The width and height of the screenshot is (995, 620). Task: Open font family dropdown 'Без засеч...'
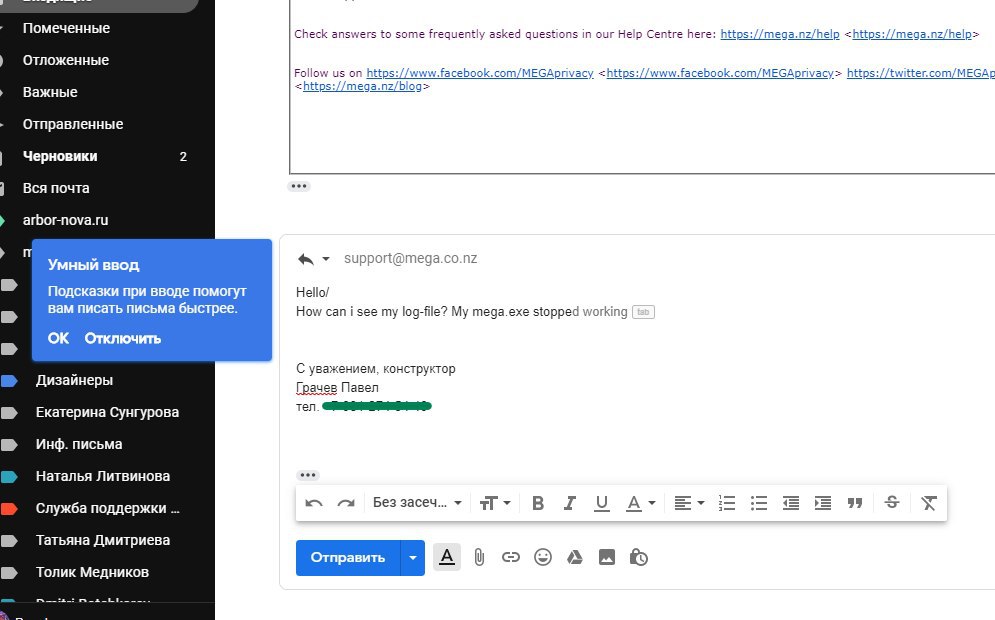point(417,503)
